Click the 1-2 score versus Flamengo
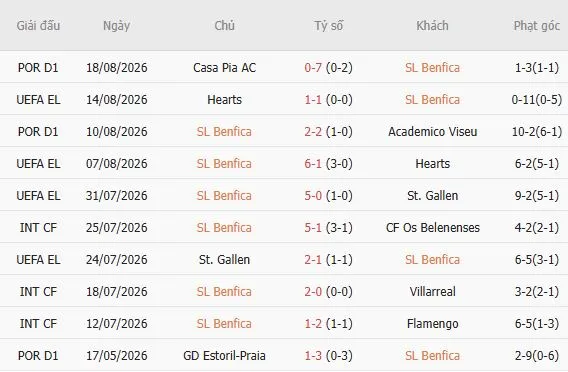This screenshot has height=372, width=568. point(313,323)
